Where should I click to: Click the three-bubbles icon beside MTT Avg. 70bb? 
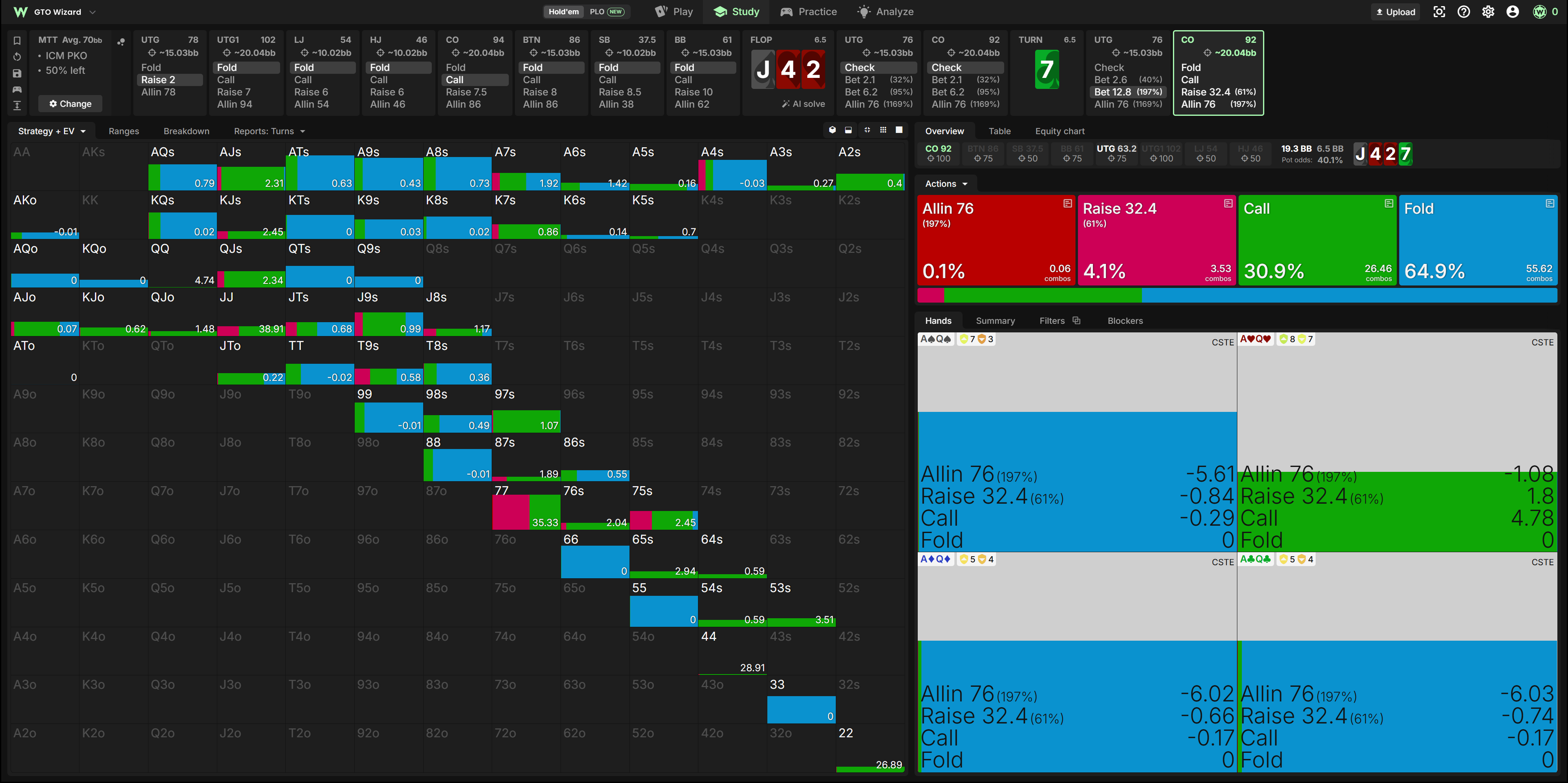coord(121,42)
